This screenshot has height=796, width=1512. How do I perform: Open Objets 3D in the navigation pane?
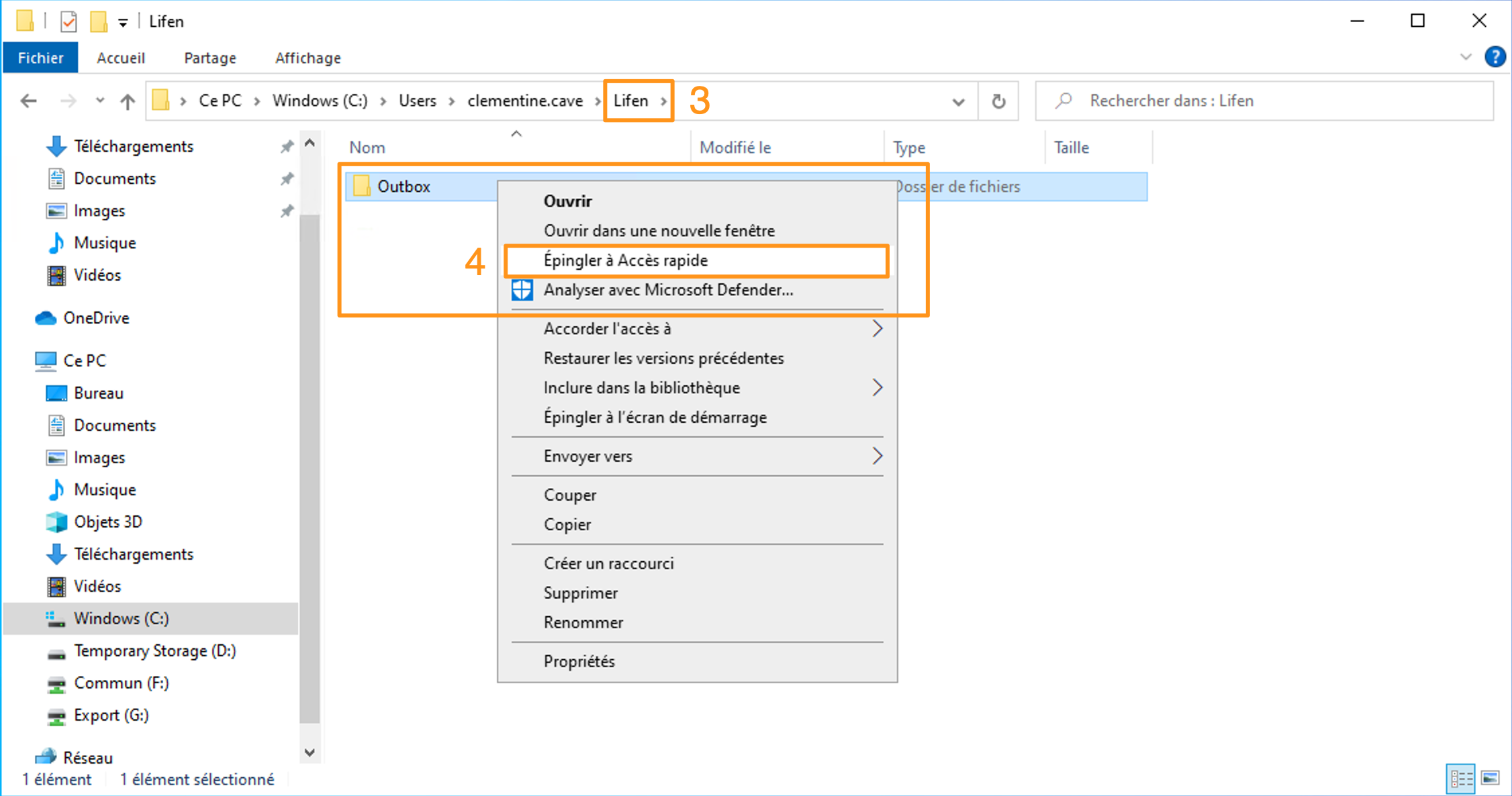click(x=107, y=522)
